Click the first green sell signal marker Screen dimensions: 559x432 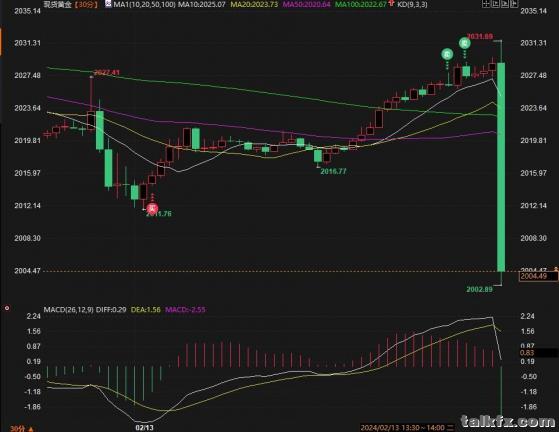coord(447,54)
